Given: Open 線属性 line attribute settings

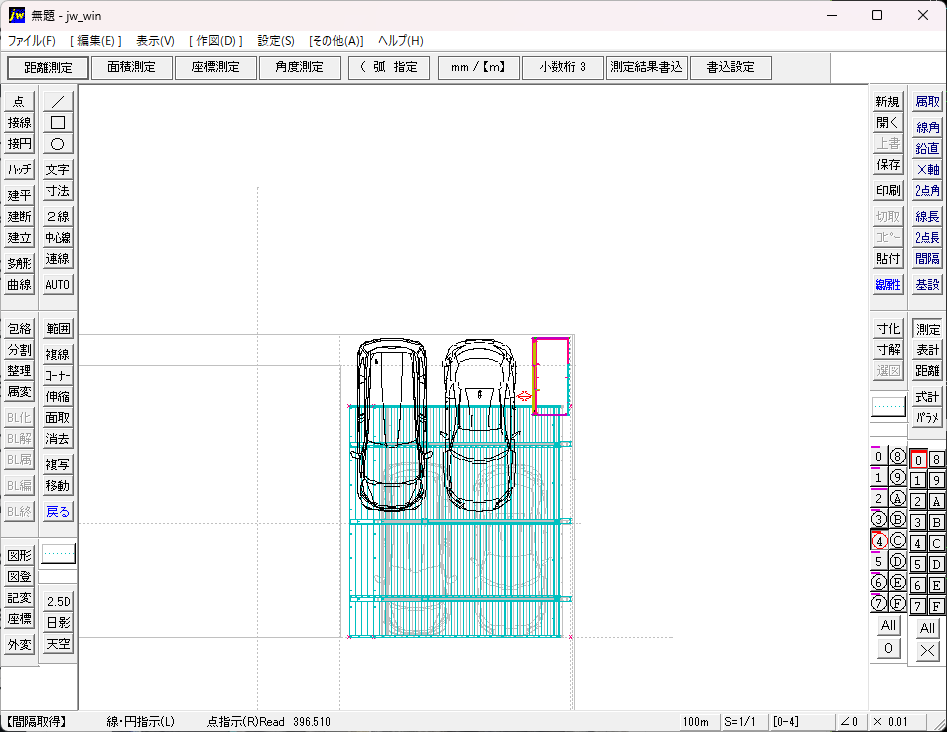Looking at the screenshot, I should [888, 284].
